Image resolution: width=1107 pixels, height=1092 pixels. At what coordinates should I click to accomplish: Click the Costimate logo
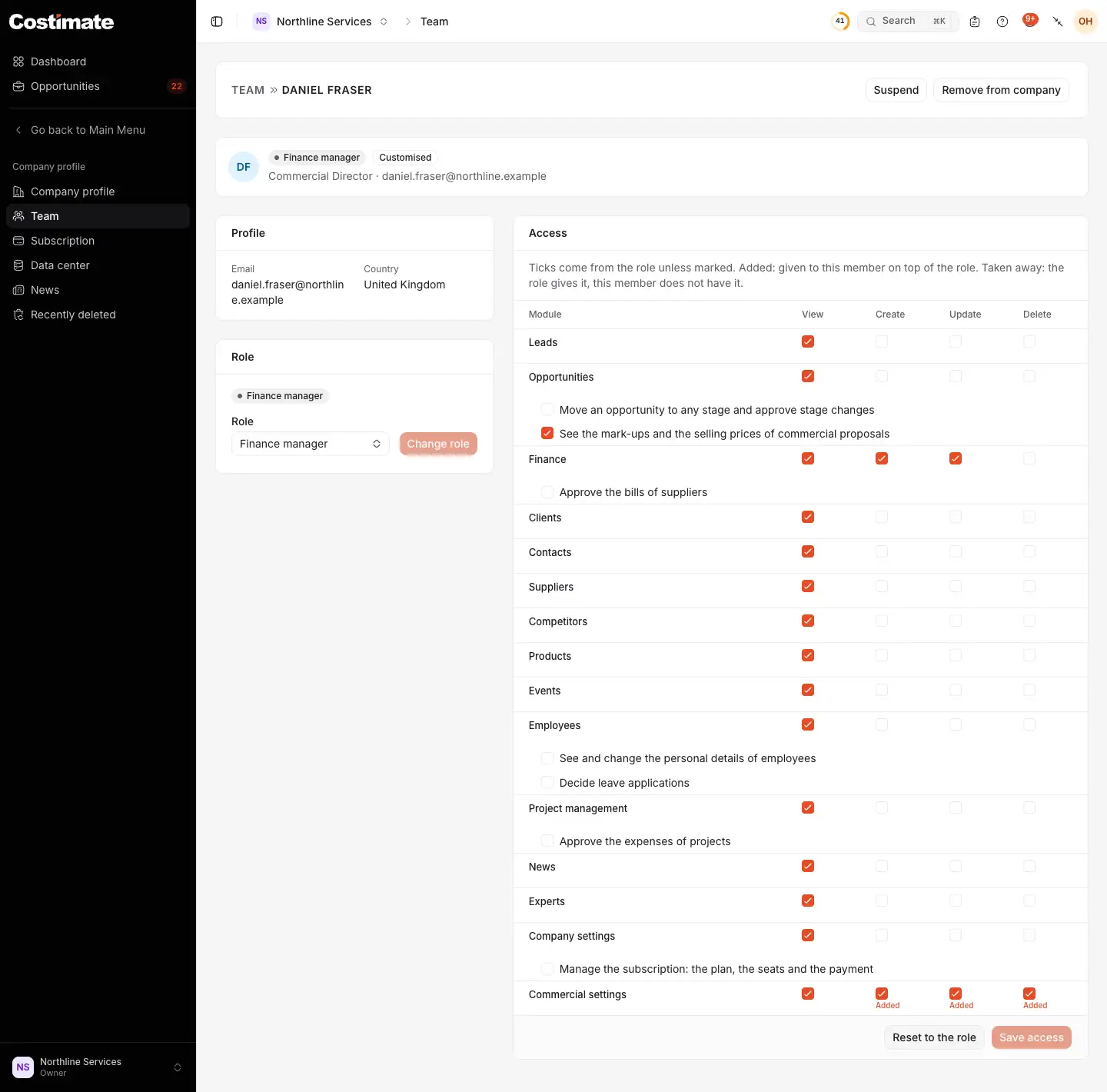pos(61,22)
